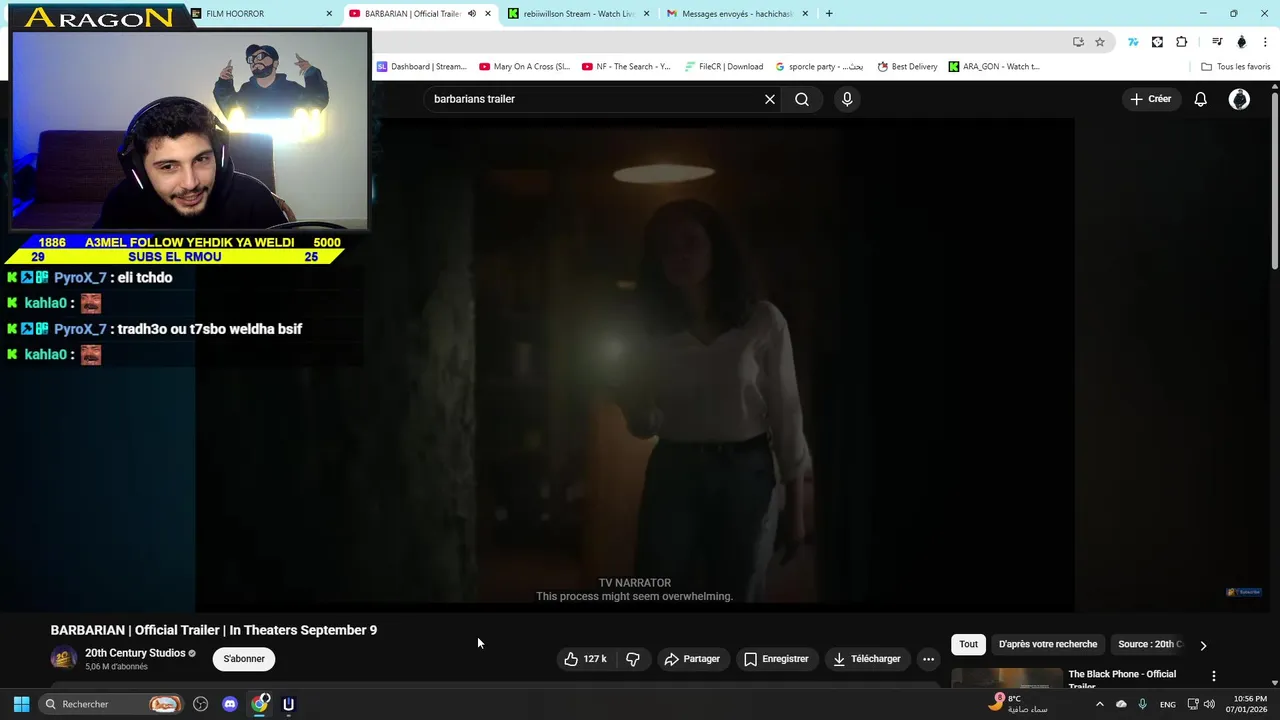
Task: Open Dashboard | Stream bookmark
Action: coord(422,67)
